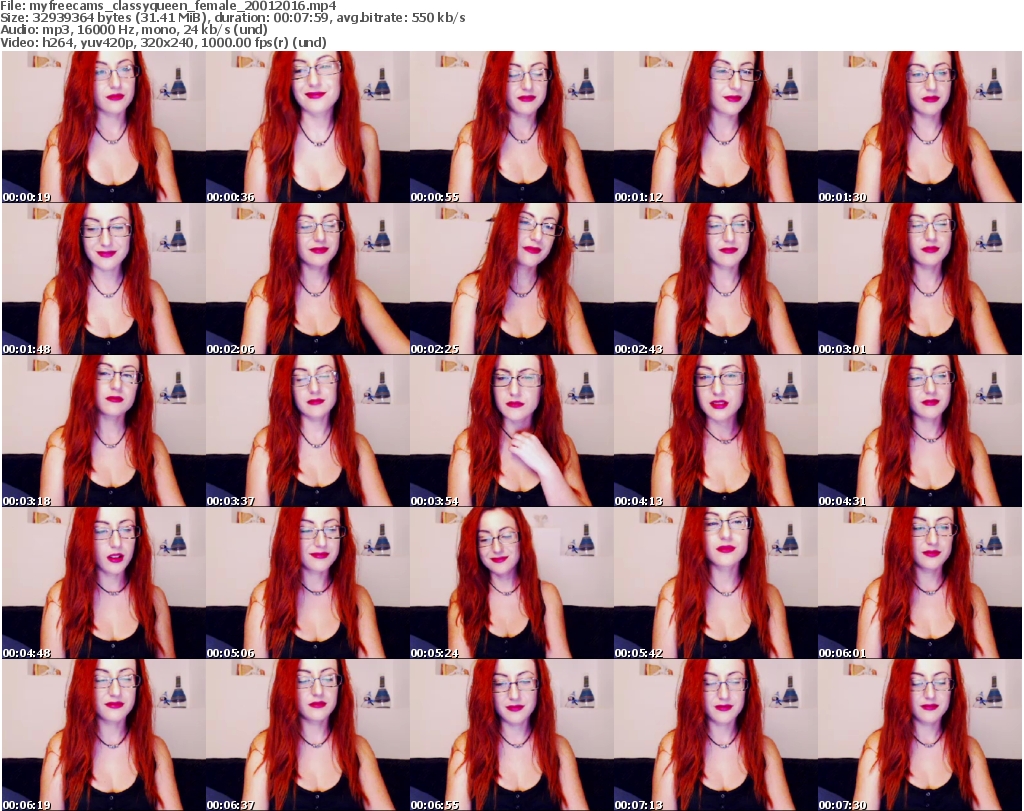Select the frame thumbnail stamped 00:01:12
1024x811 pixels.
716,127
